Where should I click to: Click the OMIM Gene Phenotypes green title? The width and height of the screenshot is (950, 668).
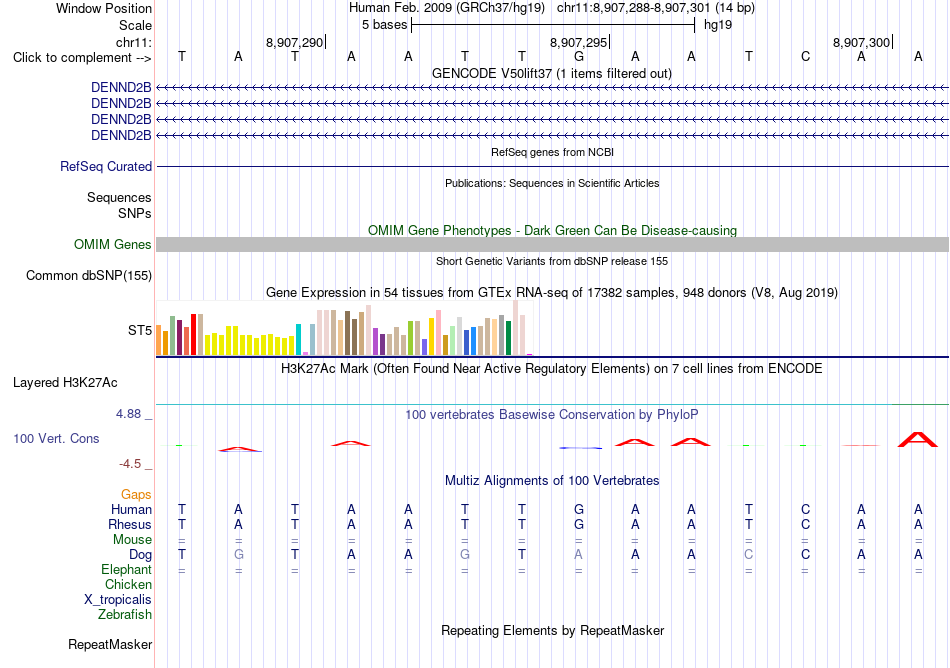552,230
